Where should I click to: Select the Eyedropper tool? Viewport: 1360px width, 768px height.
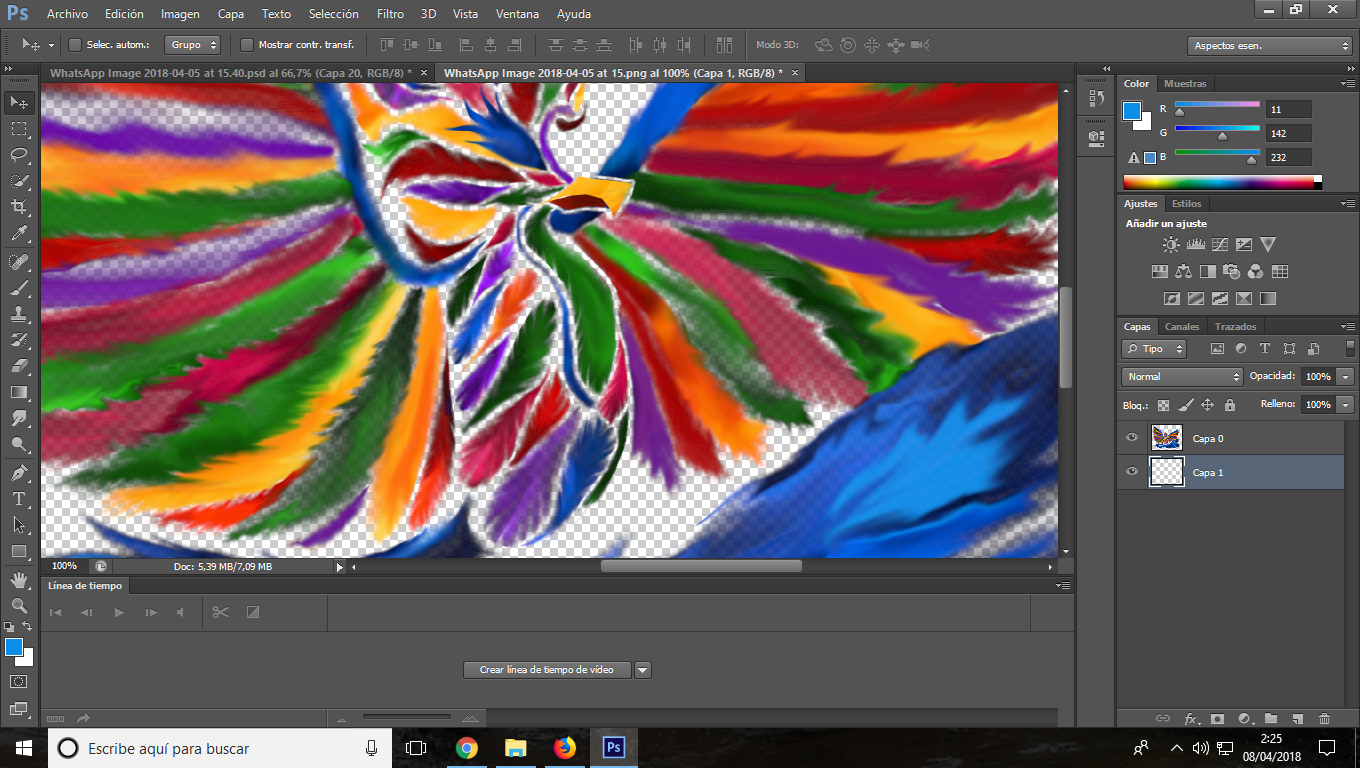tap(19, 233)
